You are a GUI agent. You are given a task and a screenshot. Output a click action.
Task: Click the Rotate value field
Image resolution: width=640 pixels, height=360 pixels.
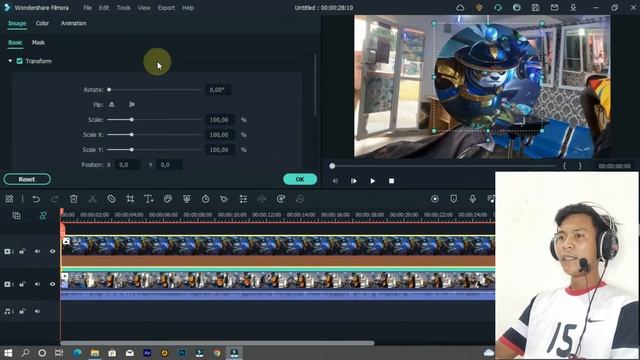tap(218, 90)
